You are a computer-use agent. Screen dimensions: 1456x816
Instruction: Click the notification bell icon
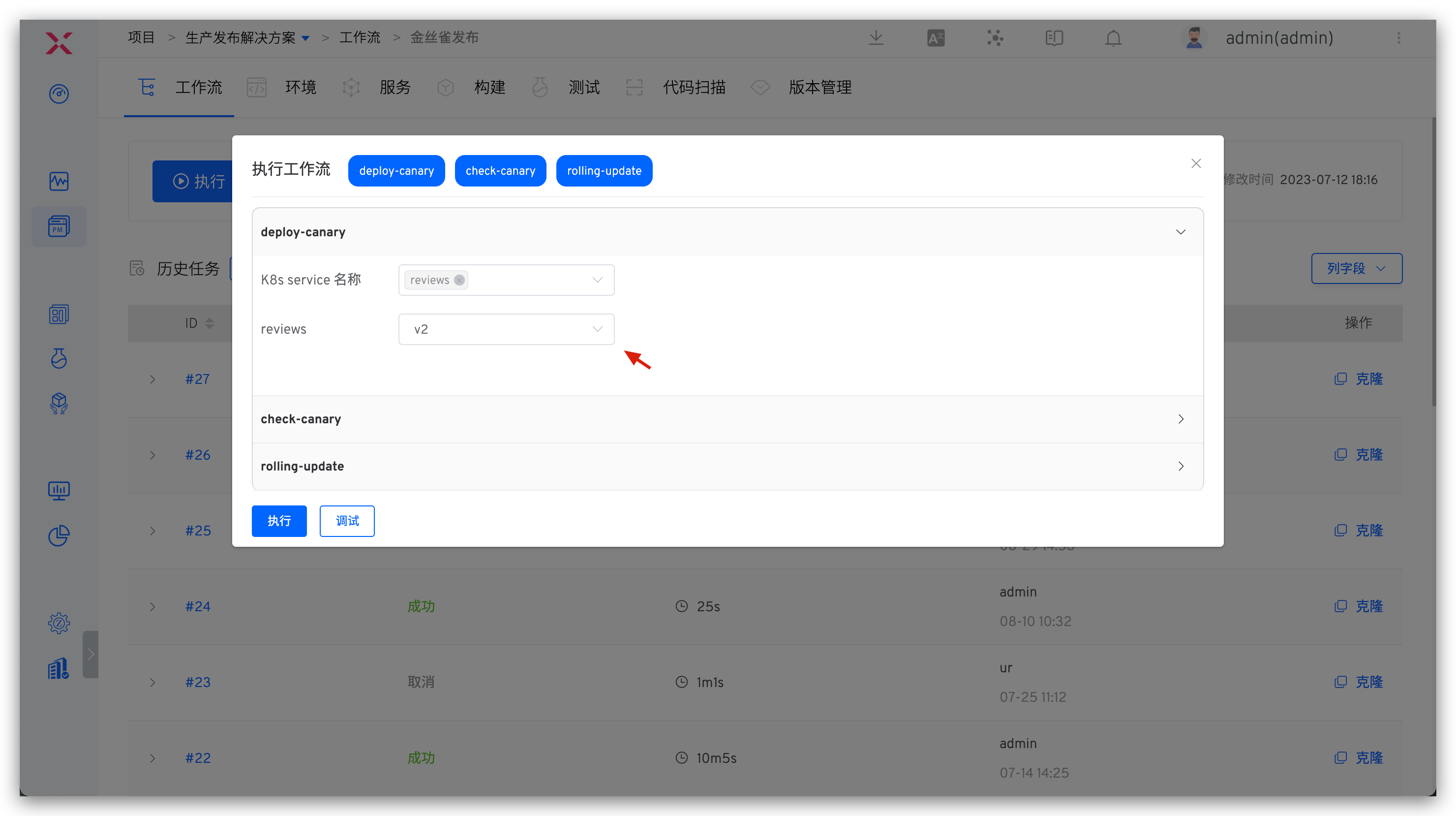[1113, 38]
